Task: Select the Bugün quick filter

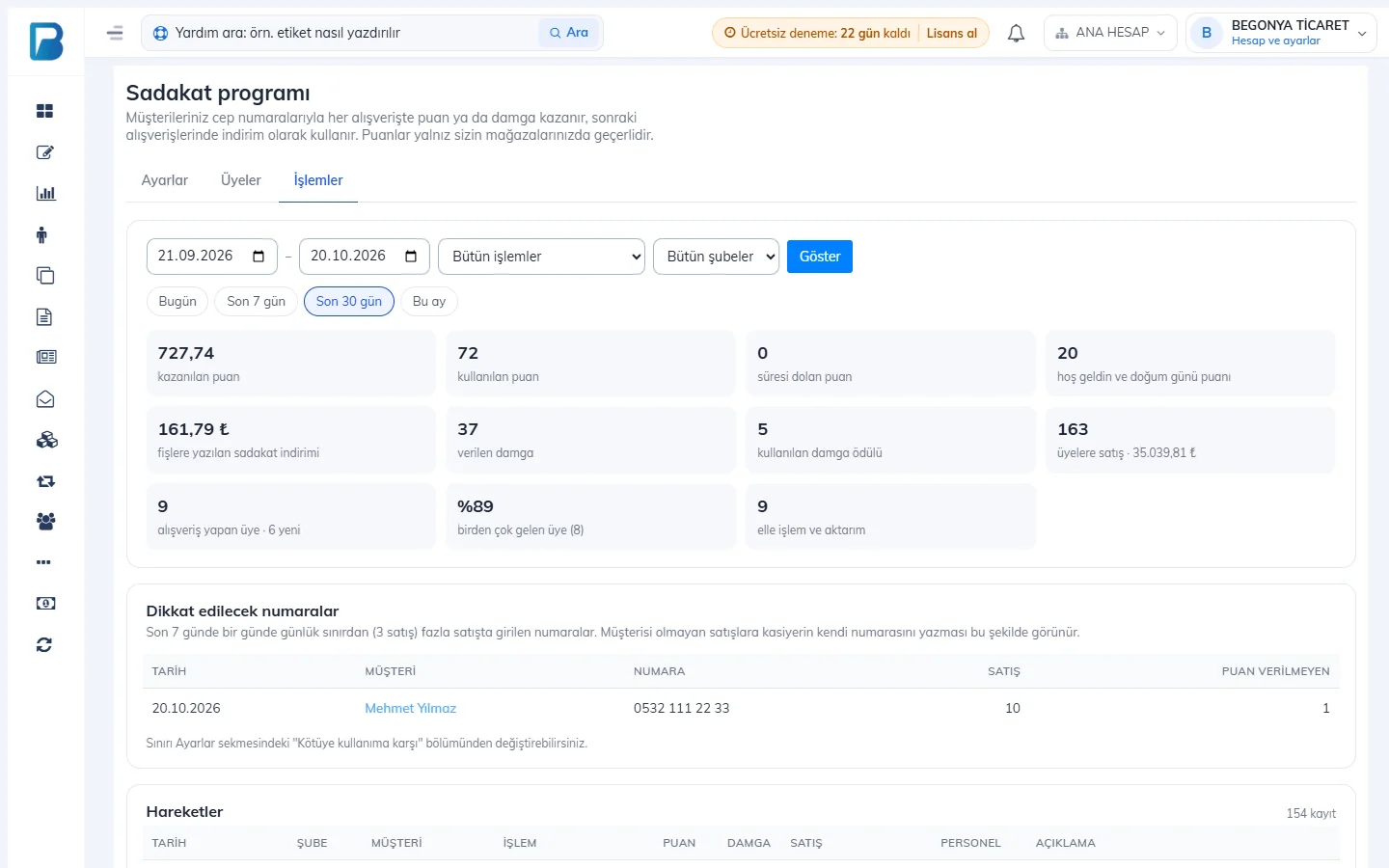Action: pyautogui.click(x=177, y=302)
